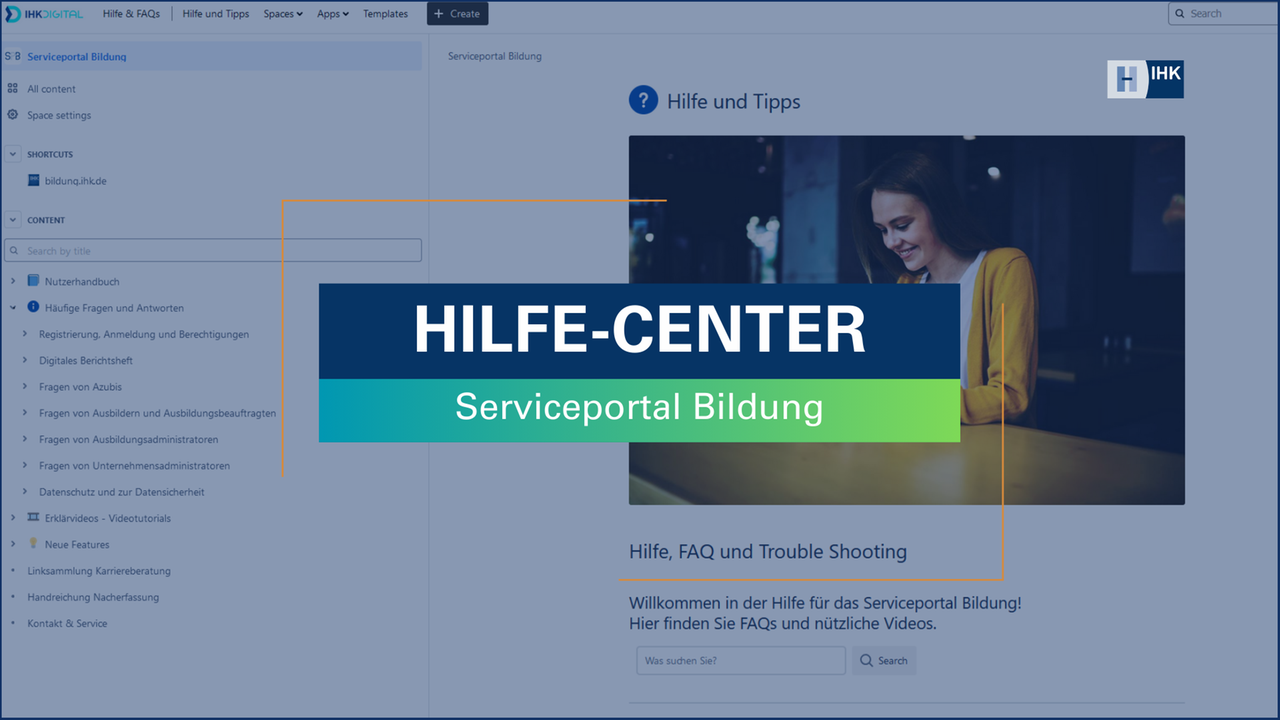
Task: Click the Serviceportal Bildung space avatar
Action: pos(12,56)
